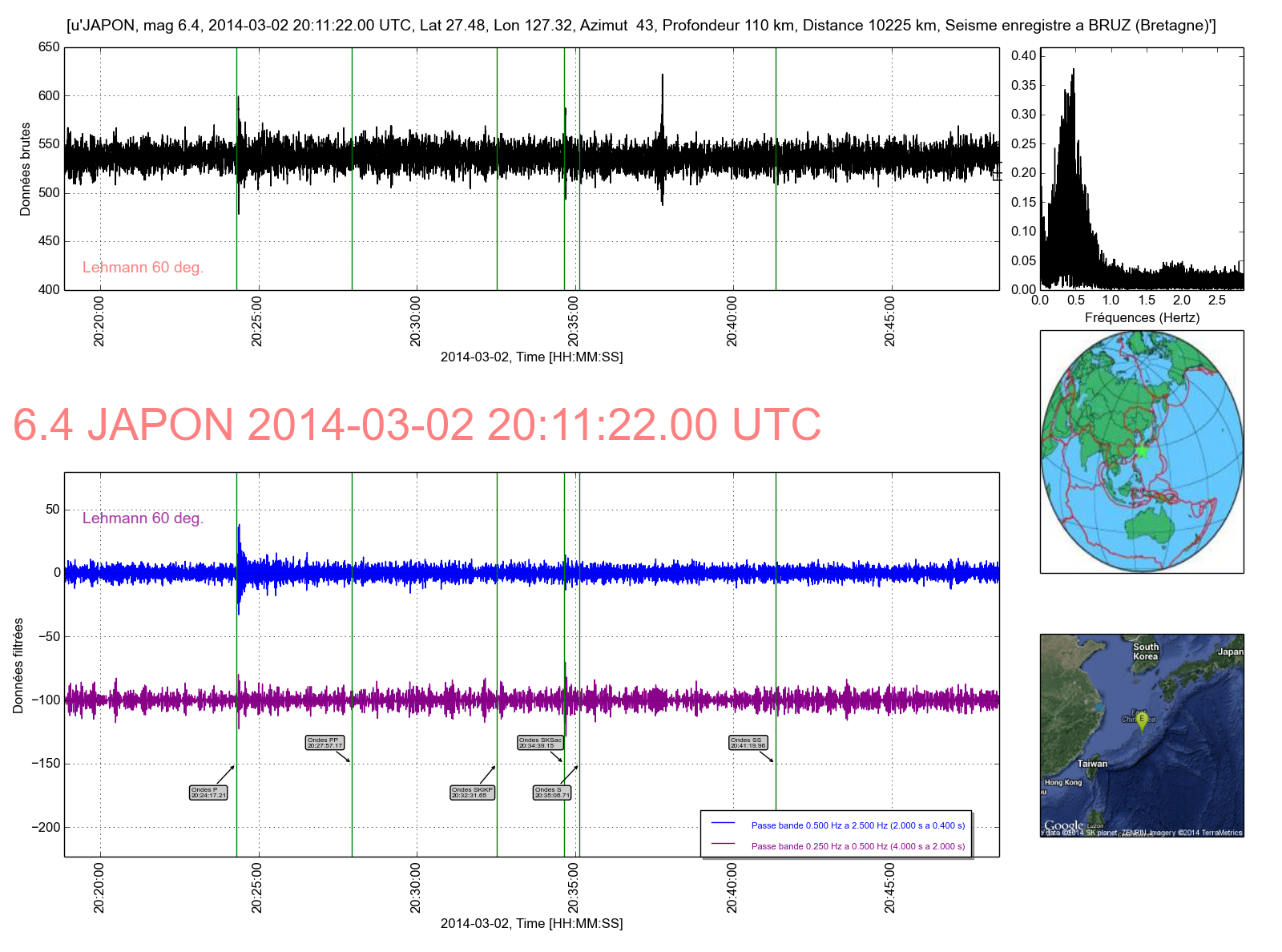Click the 0.250 Hz to 0.500 Hz legend label

[857, 846]
